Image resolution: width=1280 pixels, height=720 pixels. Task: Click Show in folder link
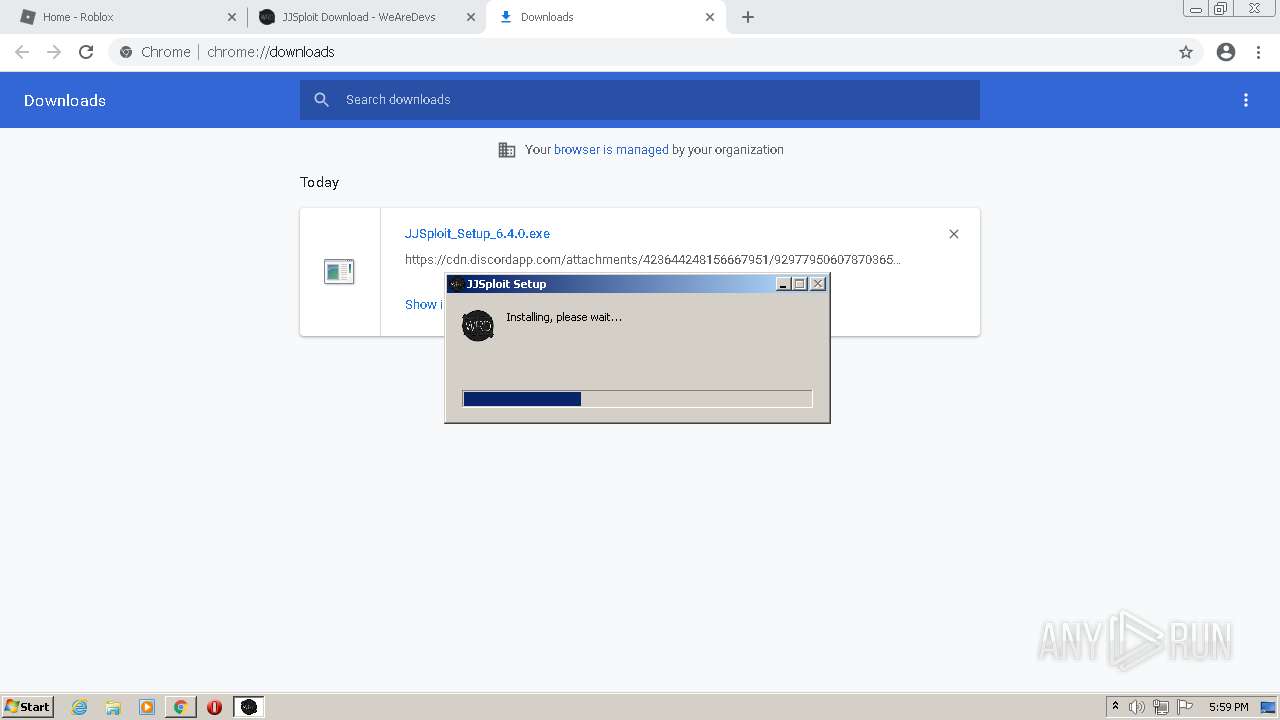click(424, 305)
